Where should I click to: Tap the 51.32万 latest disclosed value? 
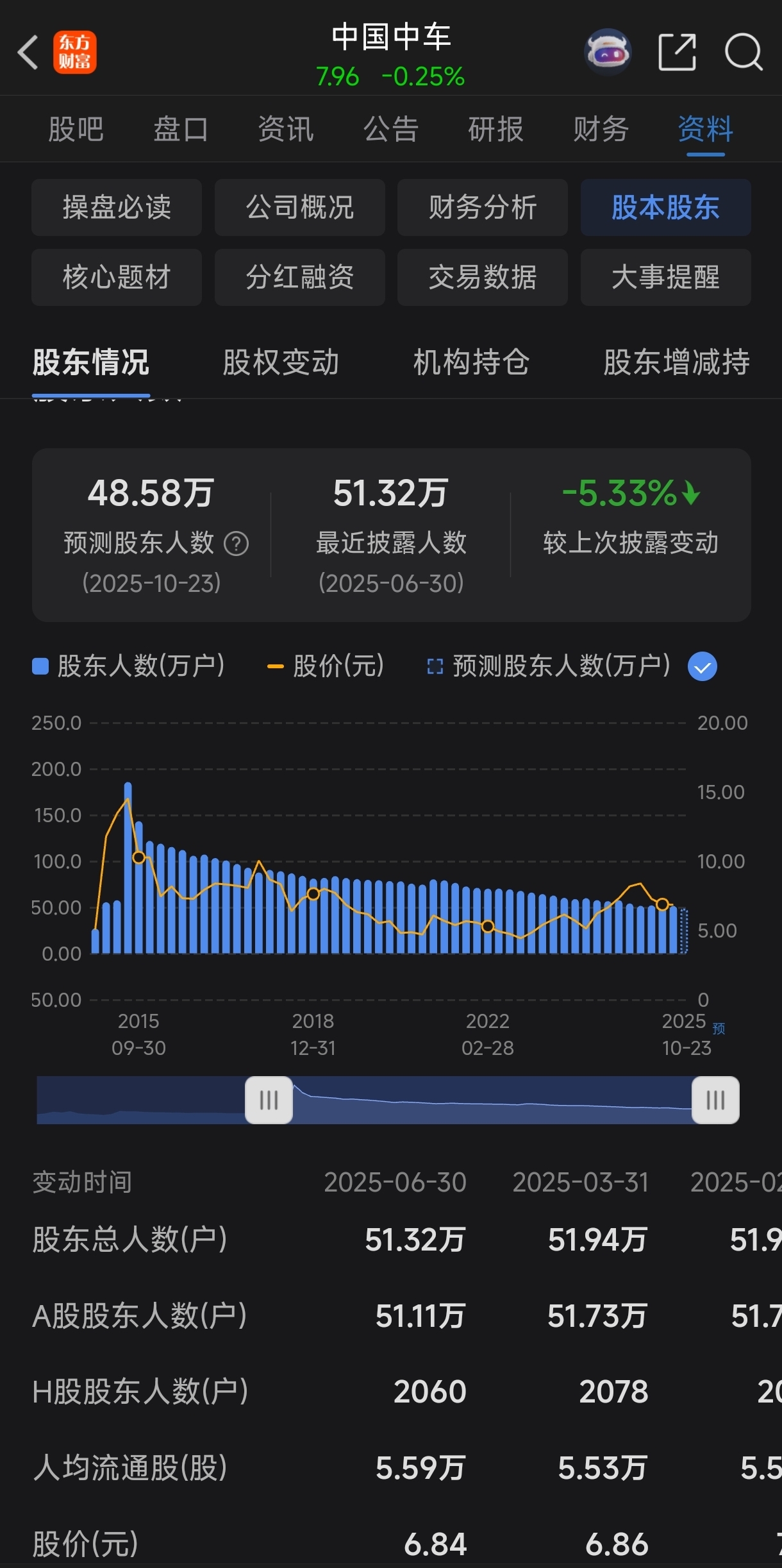click(390, 493)
